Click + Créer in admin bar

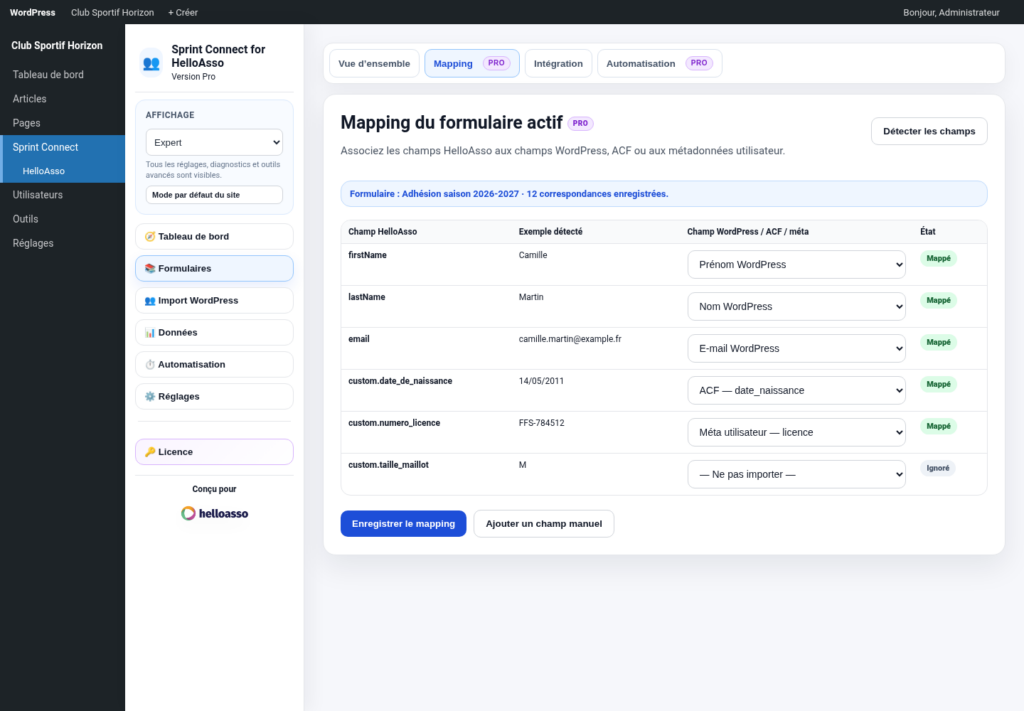183,12
